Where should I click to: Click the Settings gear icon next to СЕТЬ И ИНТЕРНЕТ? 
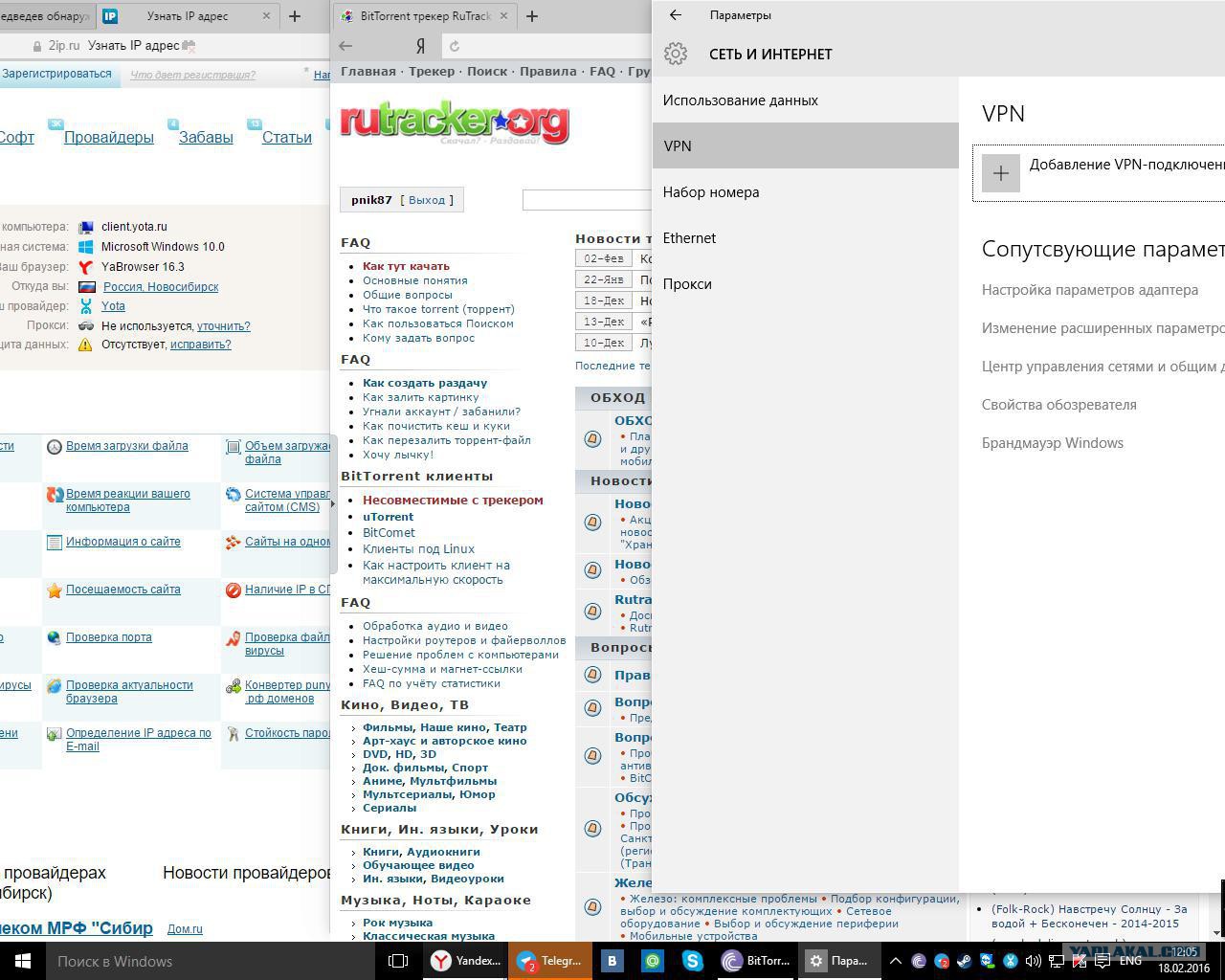pyautogui.click(x=676, y=54)
